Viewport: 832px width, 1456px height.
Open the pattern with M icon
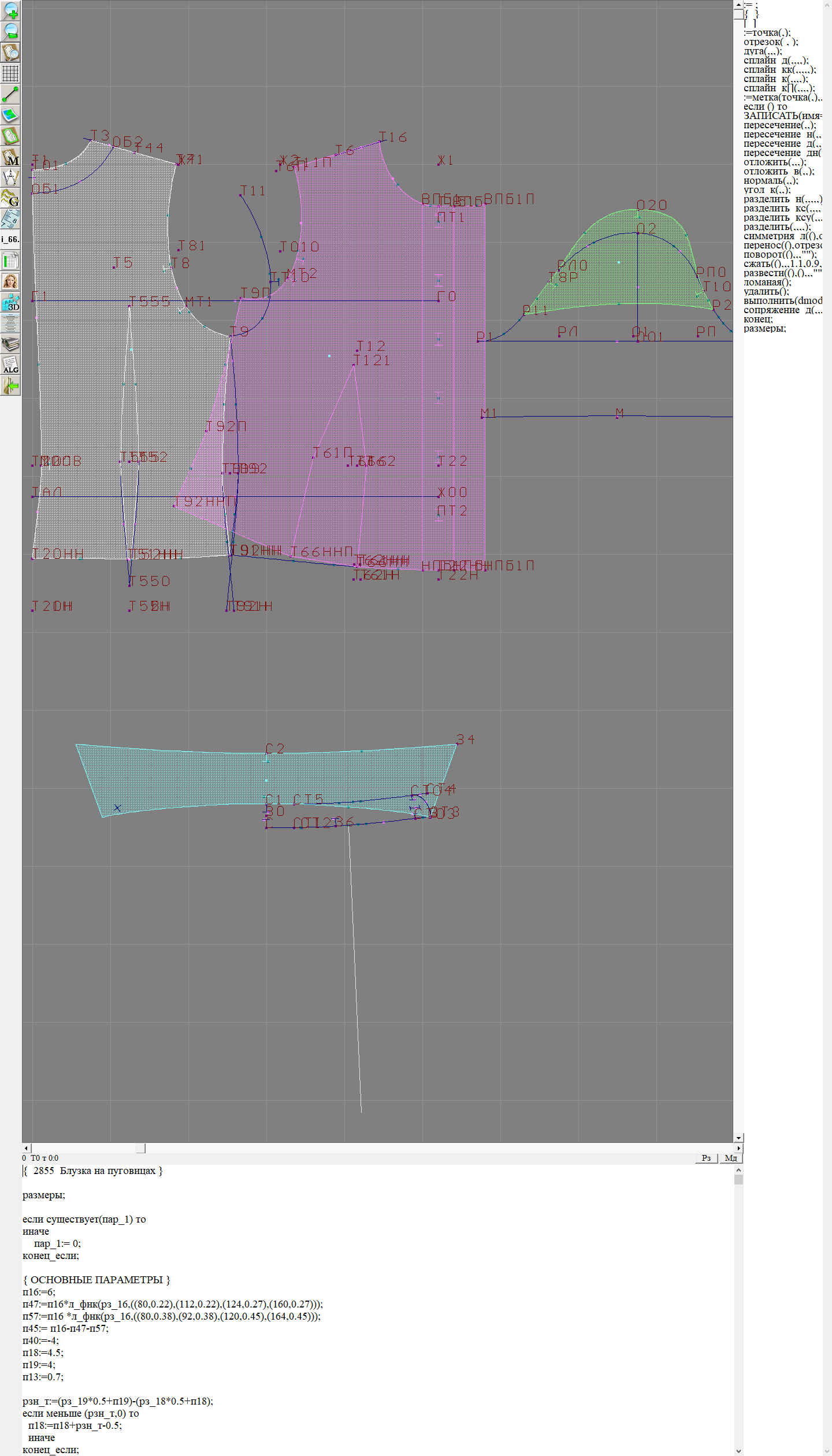[10, 157]
